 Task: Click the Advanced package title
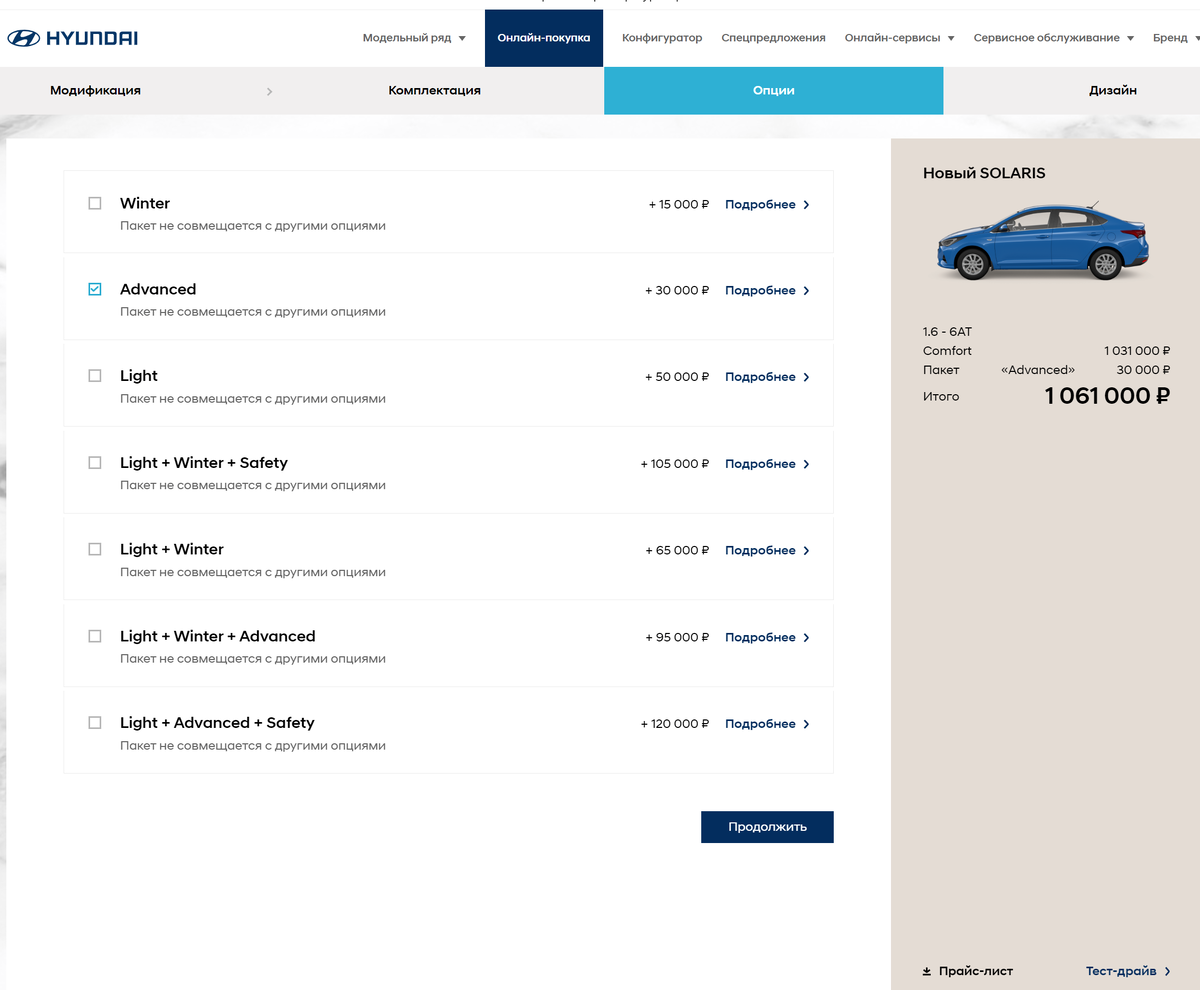coord(158,289)
